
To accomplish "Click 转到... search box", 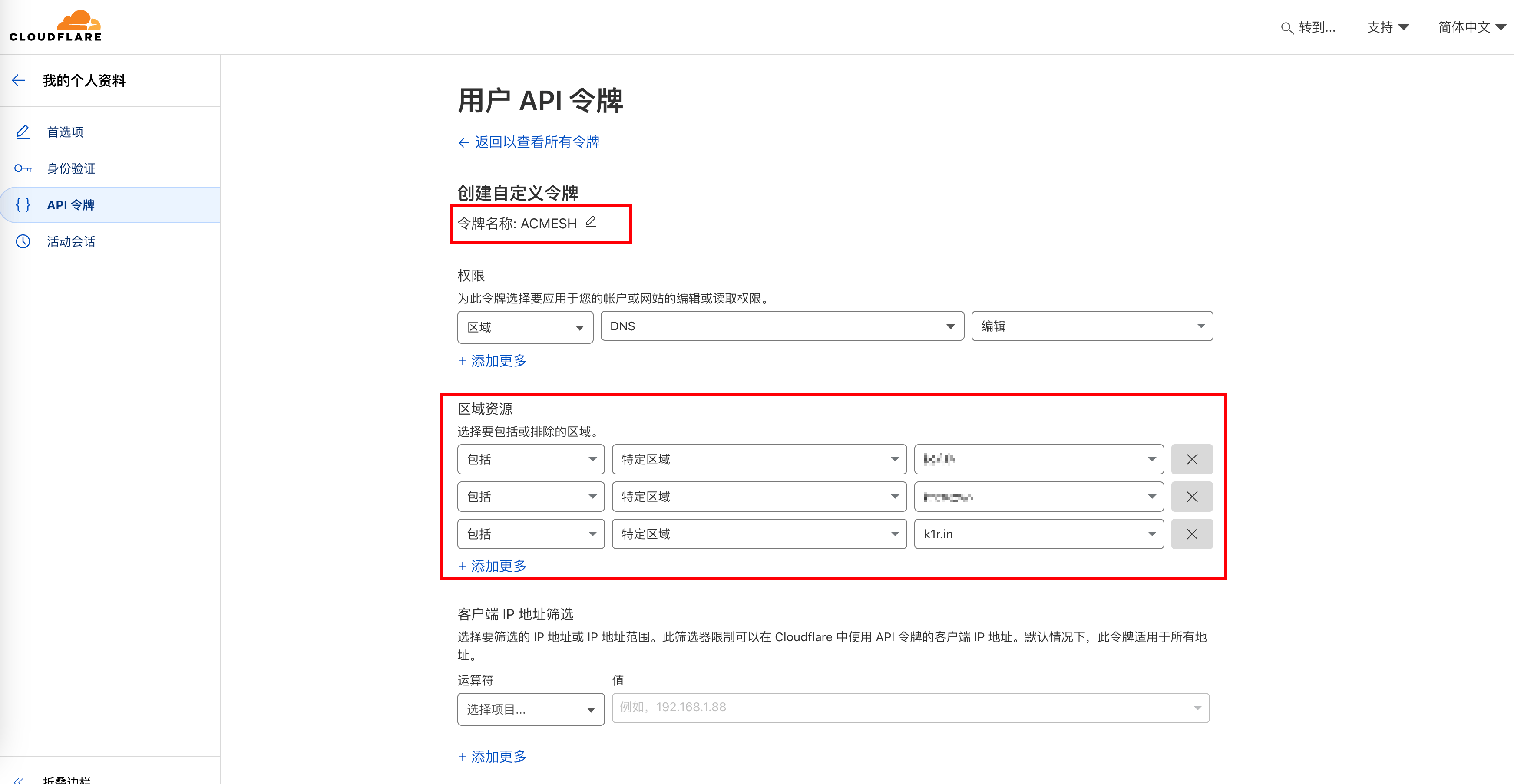I will point(1308,28).
